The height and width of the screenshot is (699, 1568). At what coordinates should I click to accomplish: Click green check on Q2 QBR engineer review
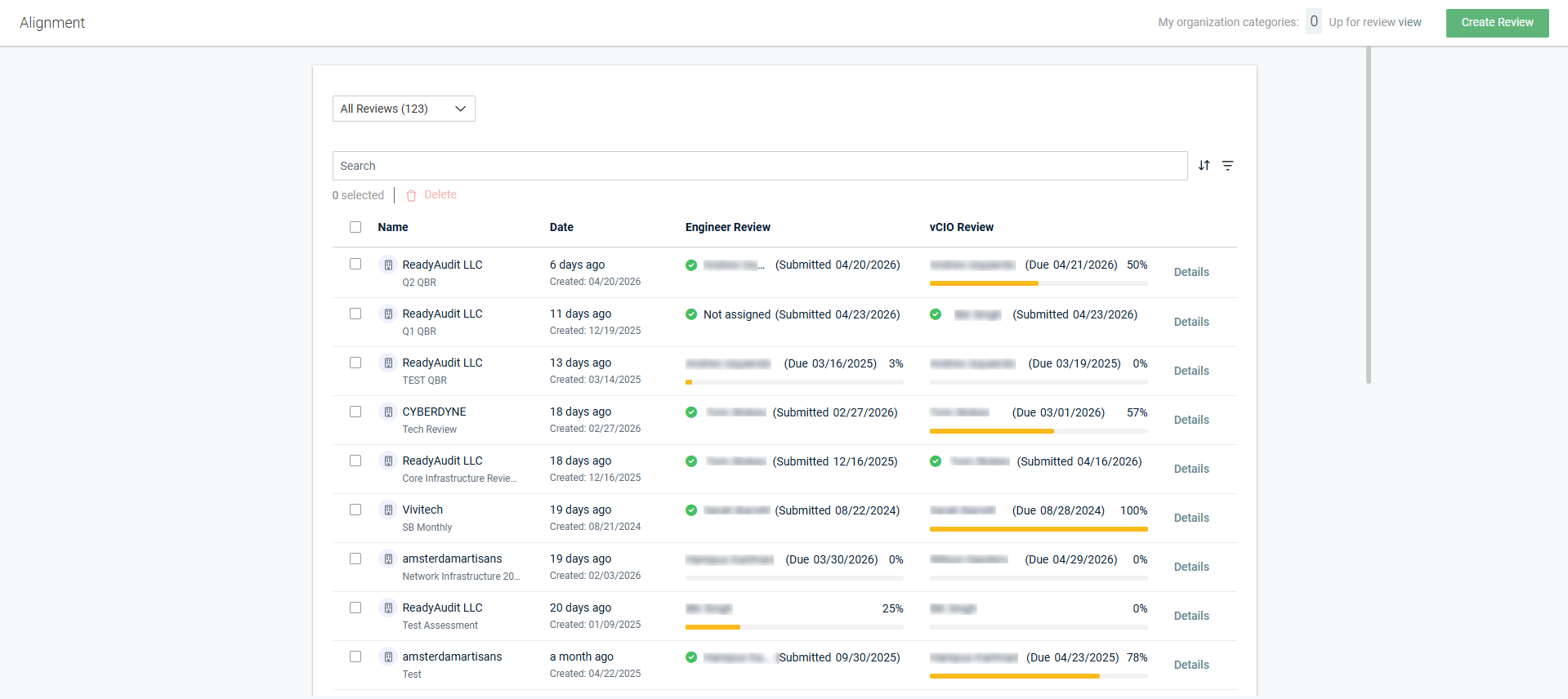[691, 265]
